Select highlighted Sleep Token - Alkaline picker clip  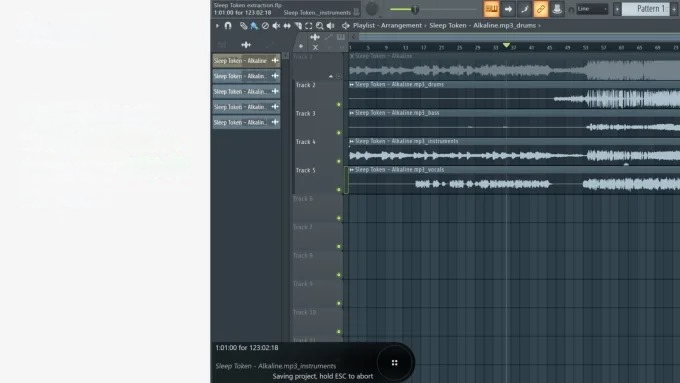click(x=246, y=61)
